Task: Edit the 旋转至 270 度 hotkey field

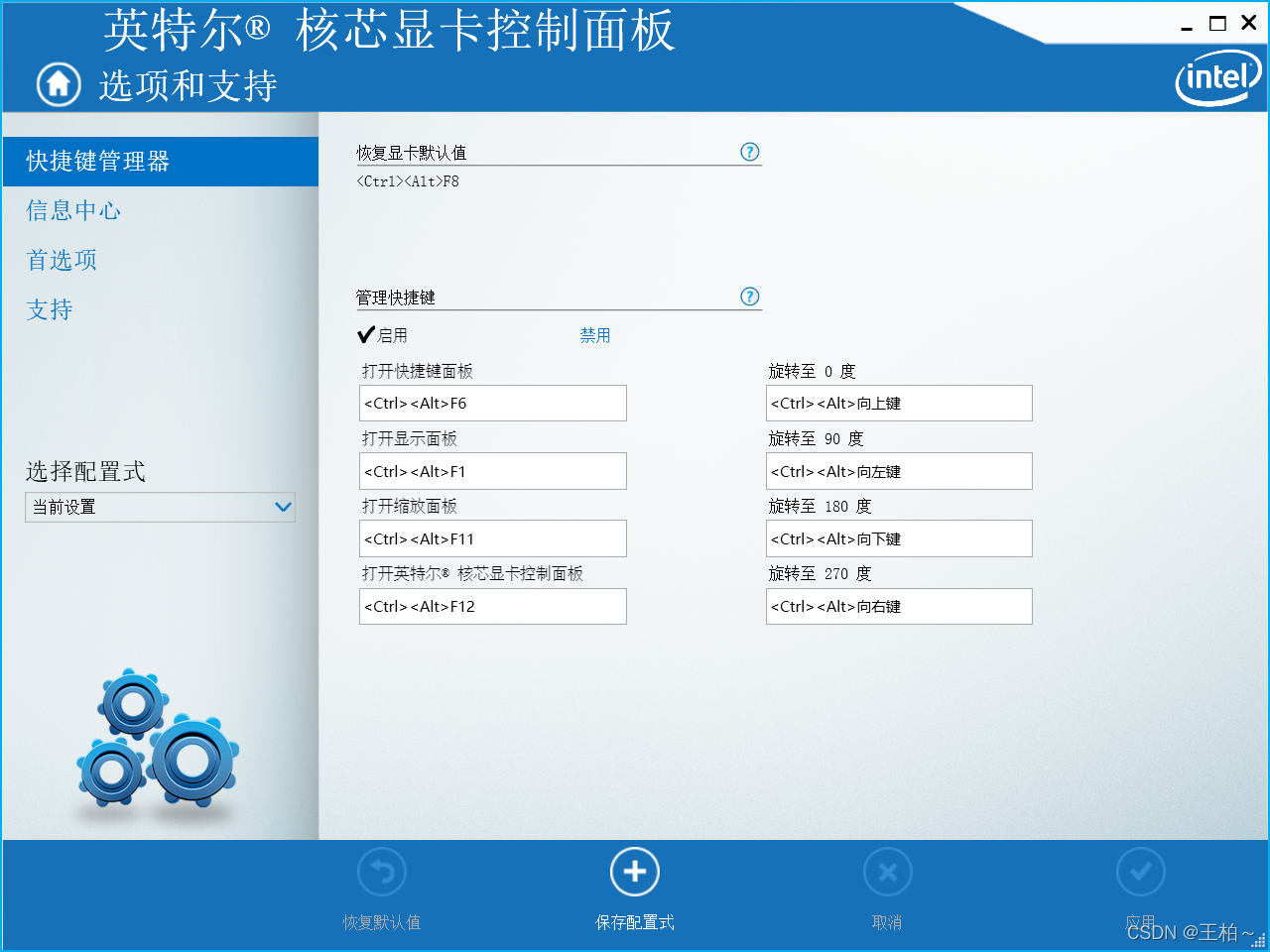Action: 899,606
